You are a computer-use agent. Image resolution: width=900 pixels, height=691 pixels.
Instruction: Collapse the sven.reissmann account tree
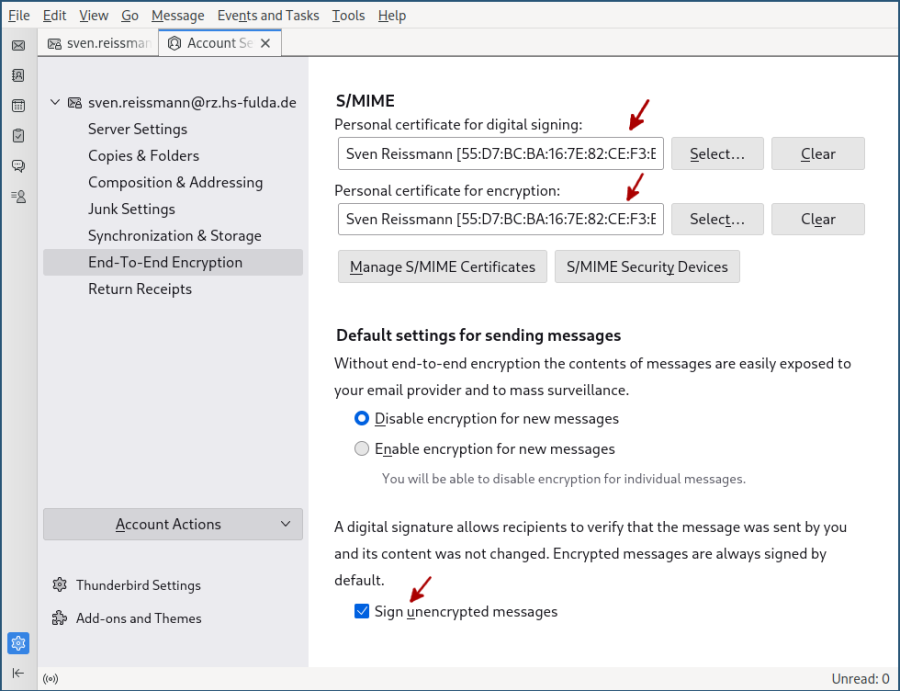pos(56,103)
